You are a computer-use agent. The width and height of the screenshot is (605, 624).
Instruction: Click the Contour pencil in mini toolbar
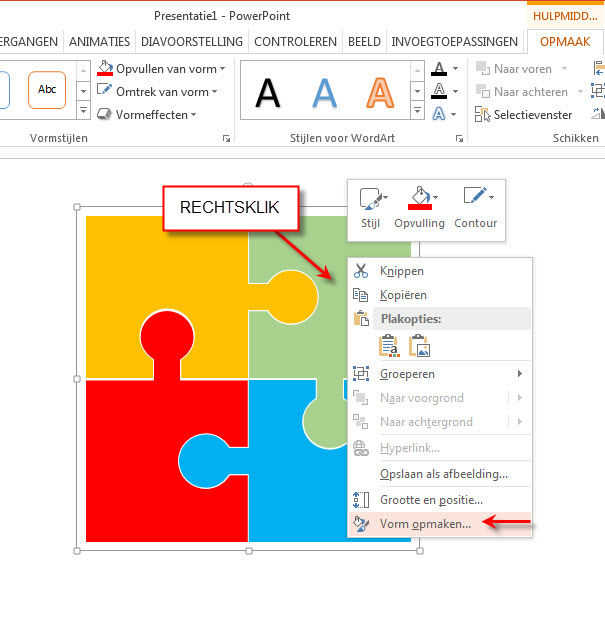[474, 196]
